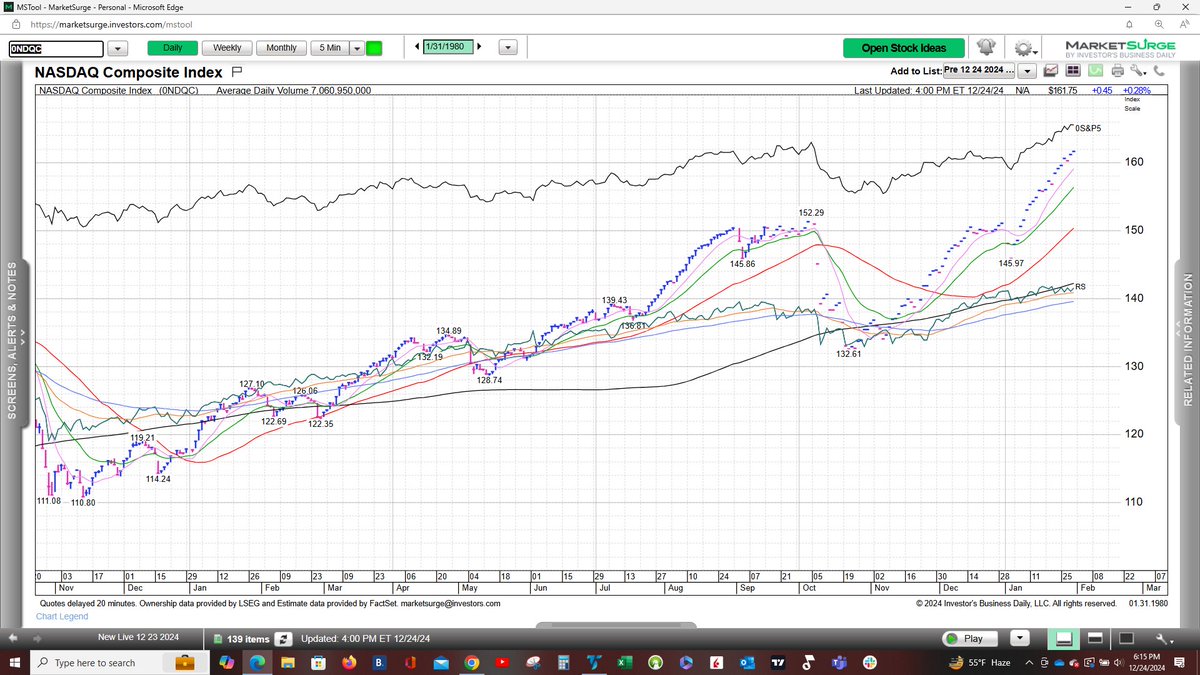Select the full chart layout toggle
Screen dimensions: 1200x675
pyautogui.click(x=1124, y=638)
